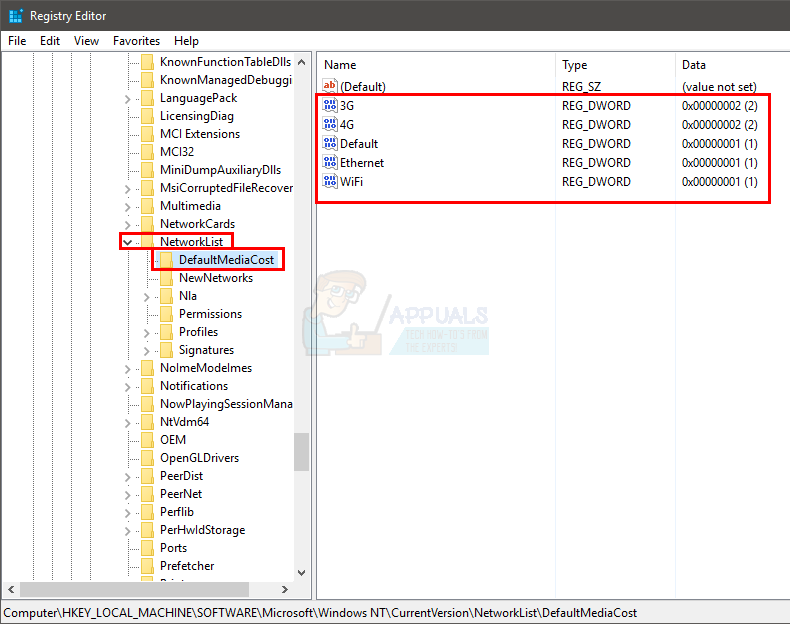The image size is (790, 624).
Task: Expand the Multimedia key
Action: pyautogui.click(x=127, y=207)
